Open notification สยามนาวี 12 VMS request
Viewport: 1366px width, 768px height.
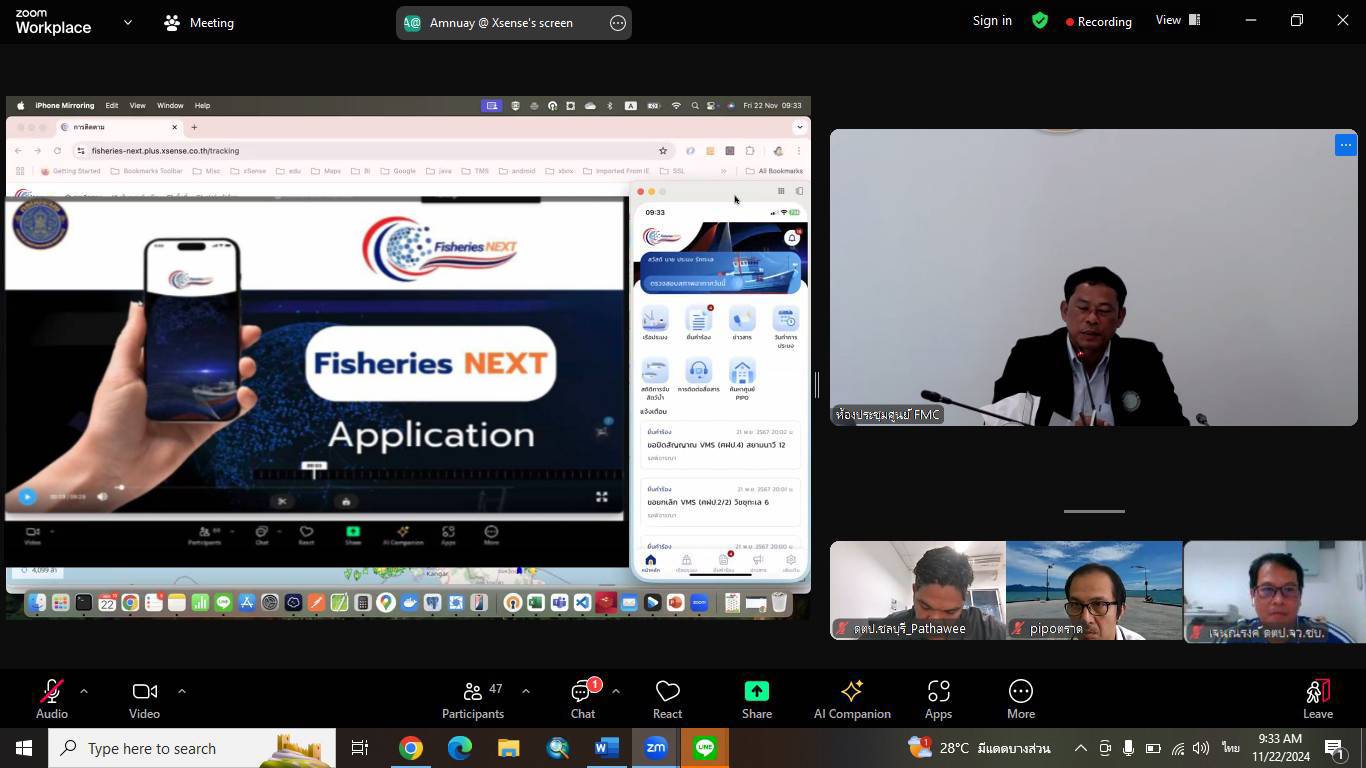tap(720, 445)
